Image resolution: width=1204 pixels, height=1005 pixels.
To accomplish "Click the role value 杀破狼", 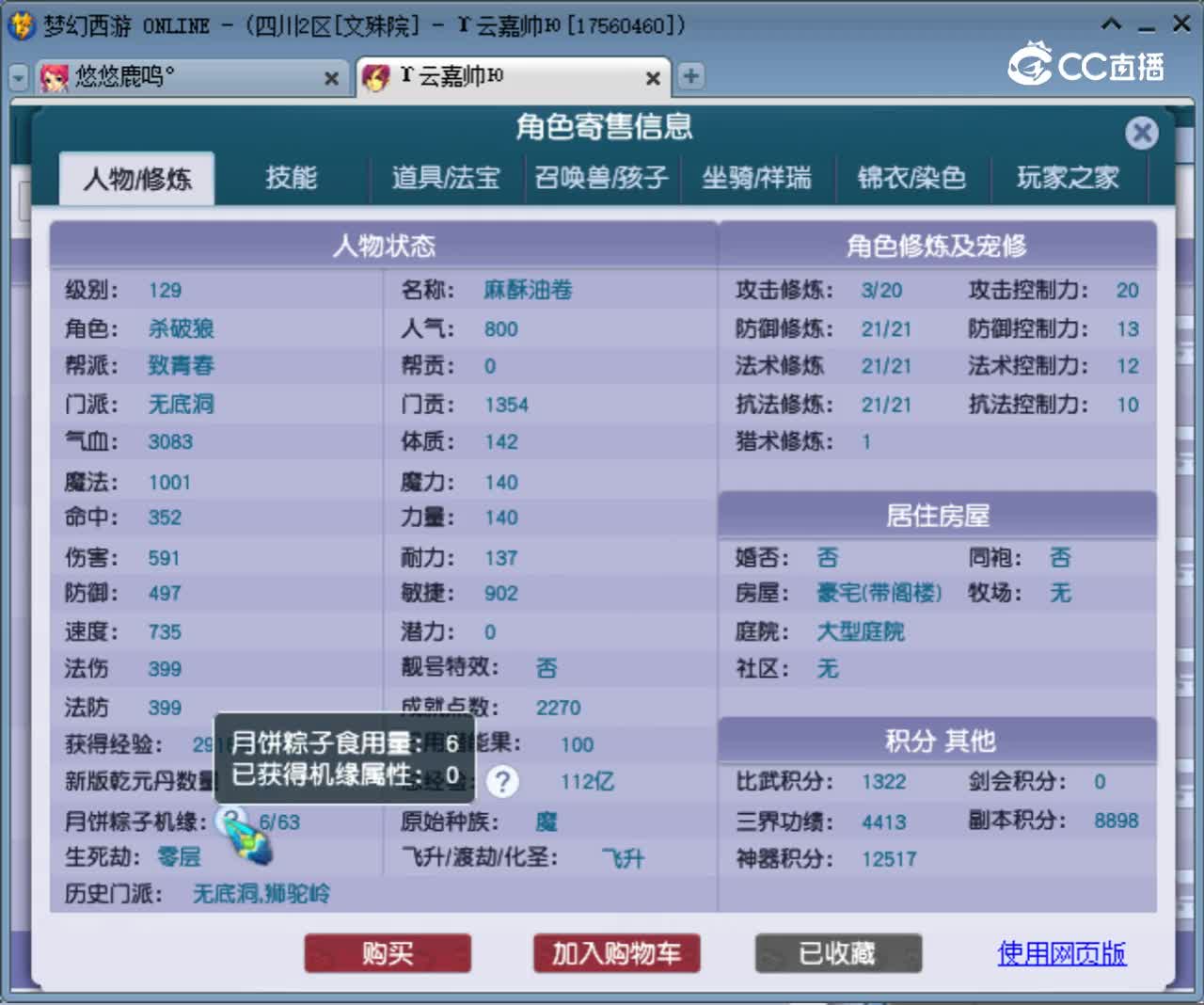I will click(181, 328).
